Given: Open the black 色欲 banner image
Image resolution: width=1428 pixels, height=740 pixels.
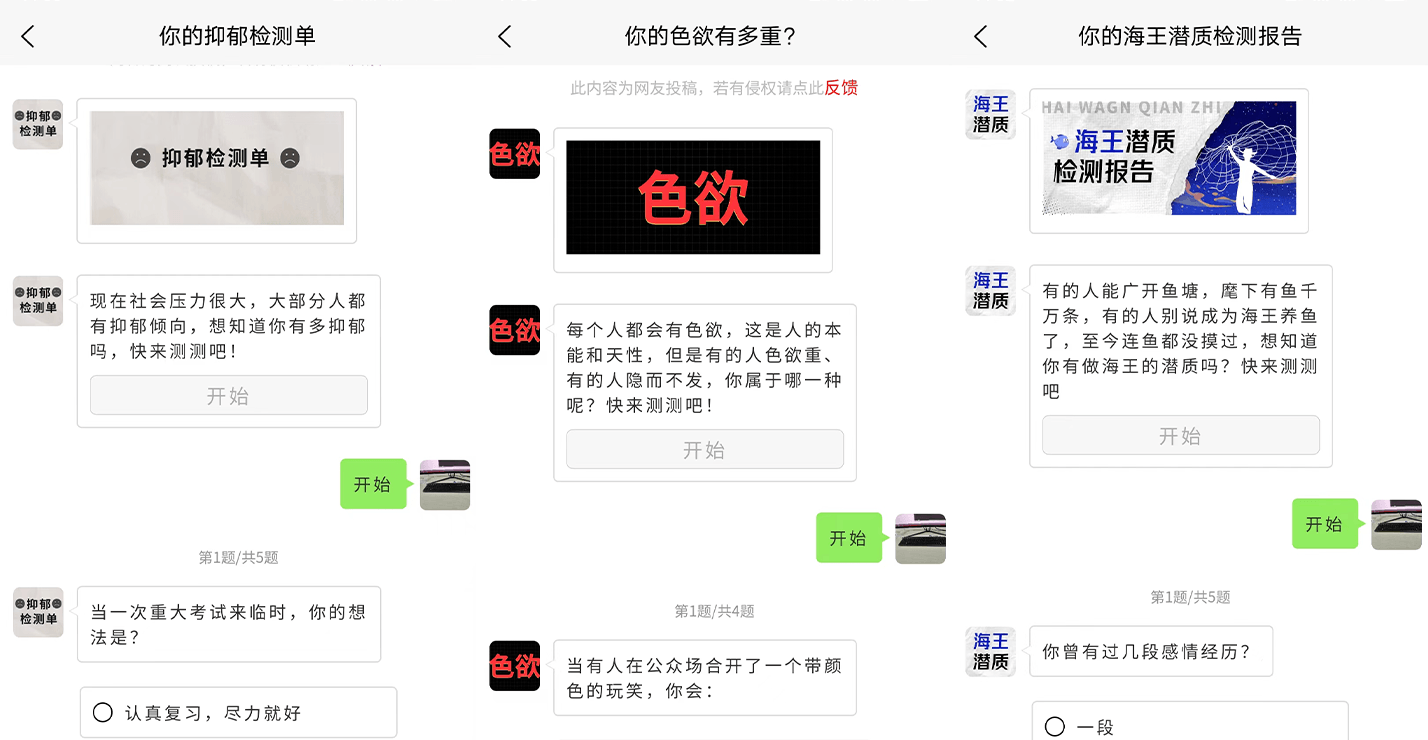Looking at the screenshot, I should pyautogui.click(x=693, y=197).
